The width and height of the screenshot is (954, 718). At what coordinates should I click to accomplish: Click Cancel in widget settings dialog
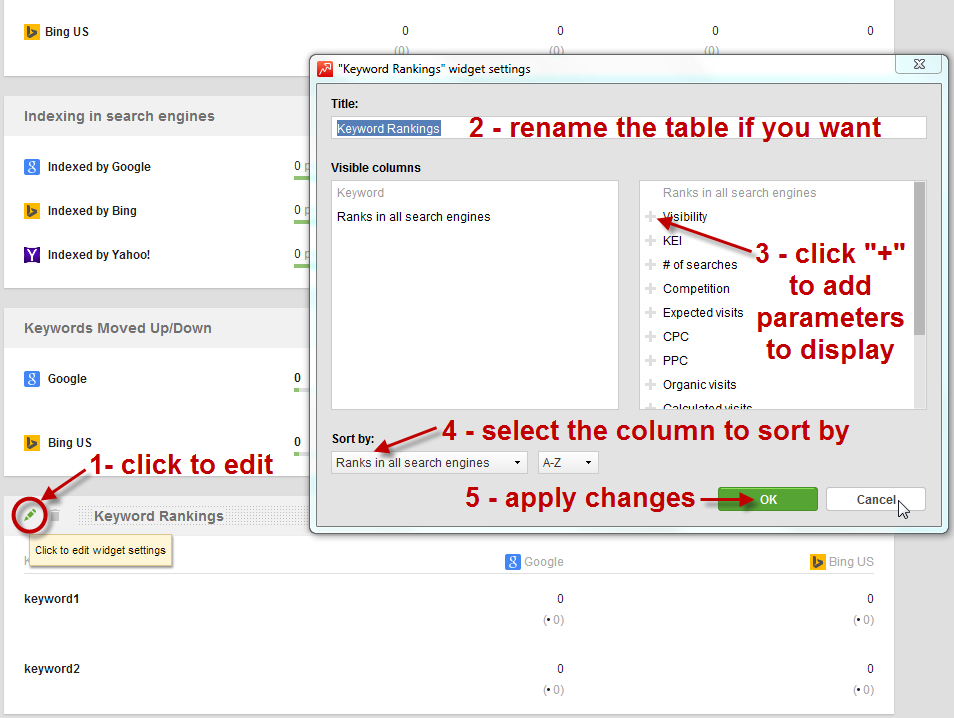(876, 499)
